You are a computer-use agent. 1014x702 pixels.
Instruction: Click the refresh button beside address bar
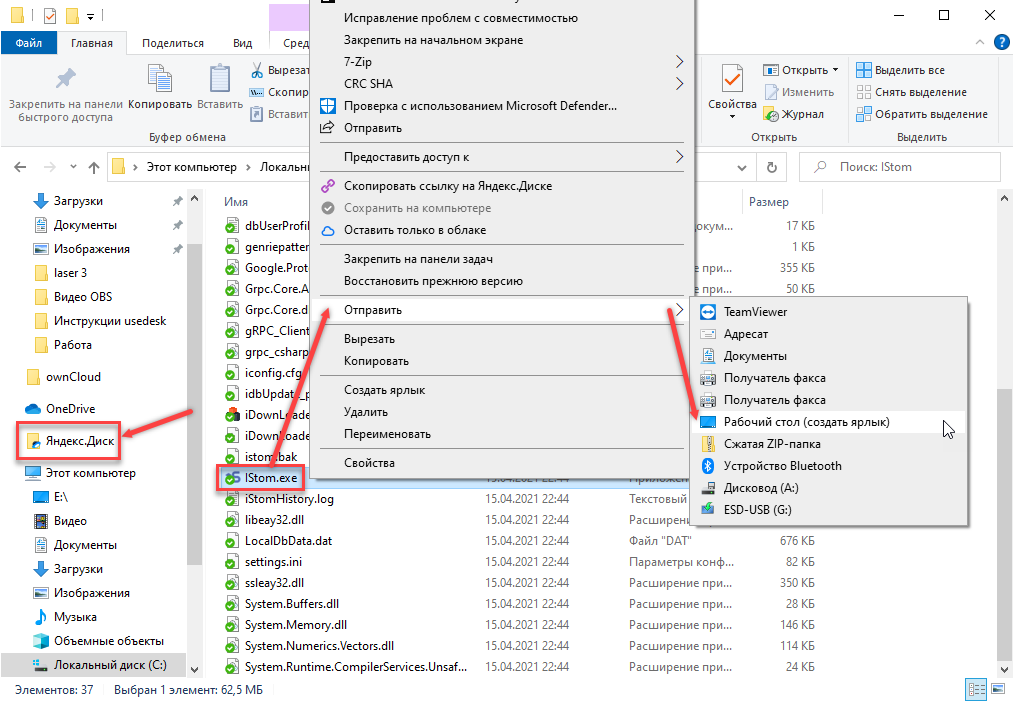(x=771, y=167)
